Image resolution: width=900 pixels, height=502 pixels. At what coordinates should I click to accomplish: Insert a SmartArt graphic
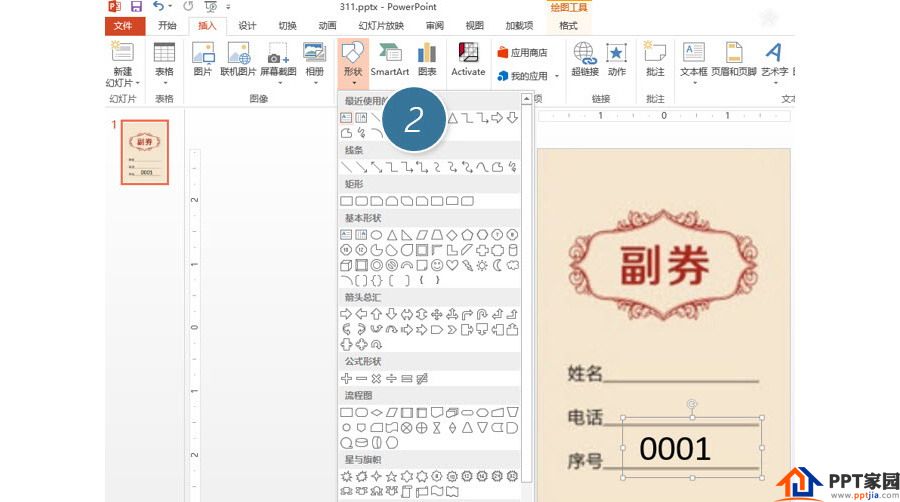390,59
